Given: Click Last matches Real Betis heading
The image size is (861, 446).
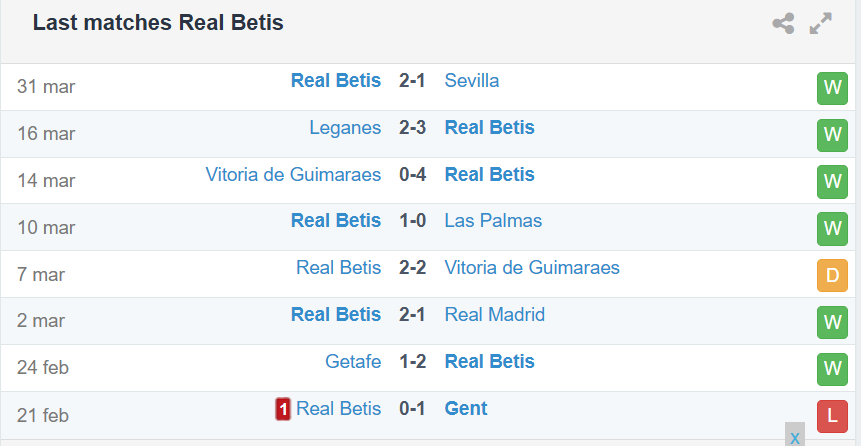Looking at the screenshot, I should [158, 23].
